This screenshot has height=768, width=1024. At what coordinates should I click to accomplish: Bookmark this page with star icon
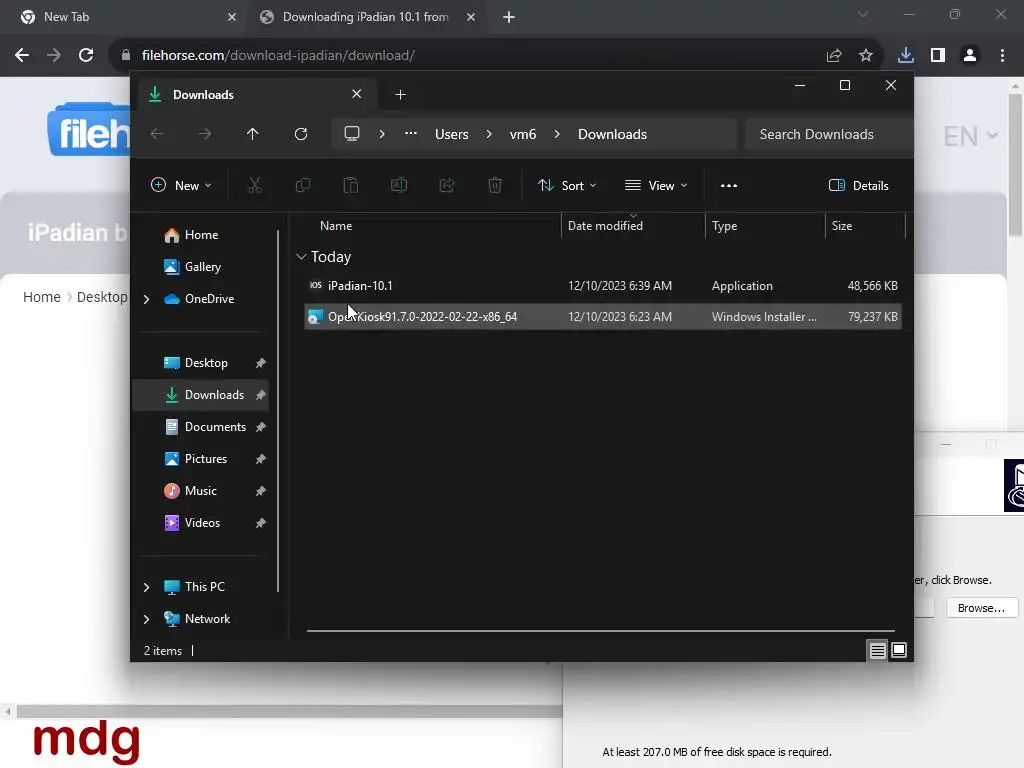866,56
